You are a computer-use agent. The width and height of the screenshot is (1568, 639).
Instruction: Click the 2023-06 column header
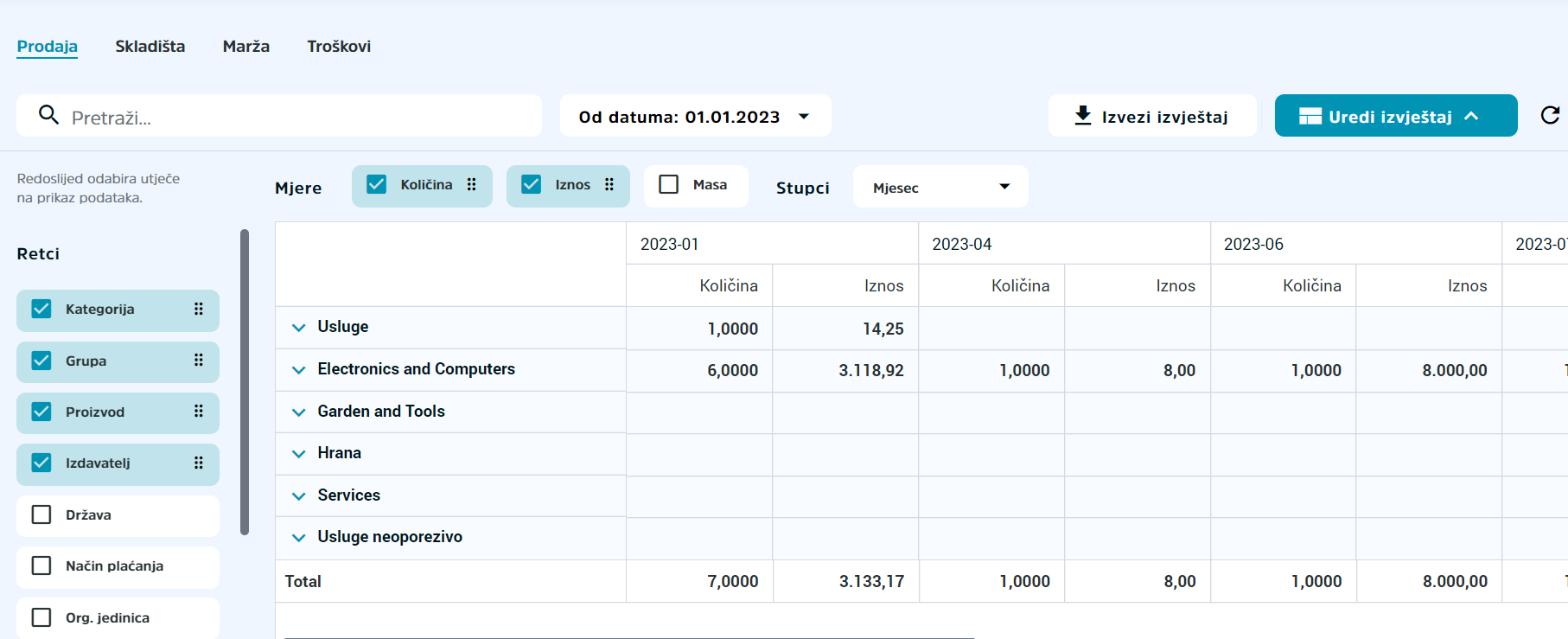pyautogui.click(x=1355, y=244)
